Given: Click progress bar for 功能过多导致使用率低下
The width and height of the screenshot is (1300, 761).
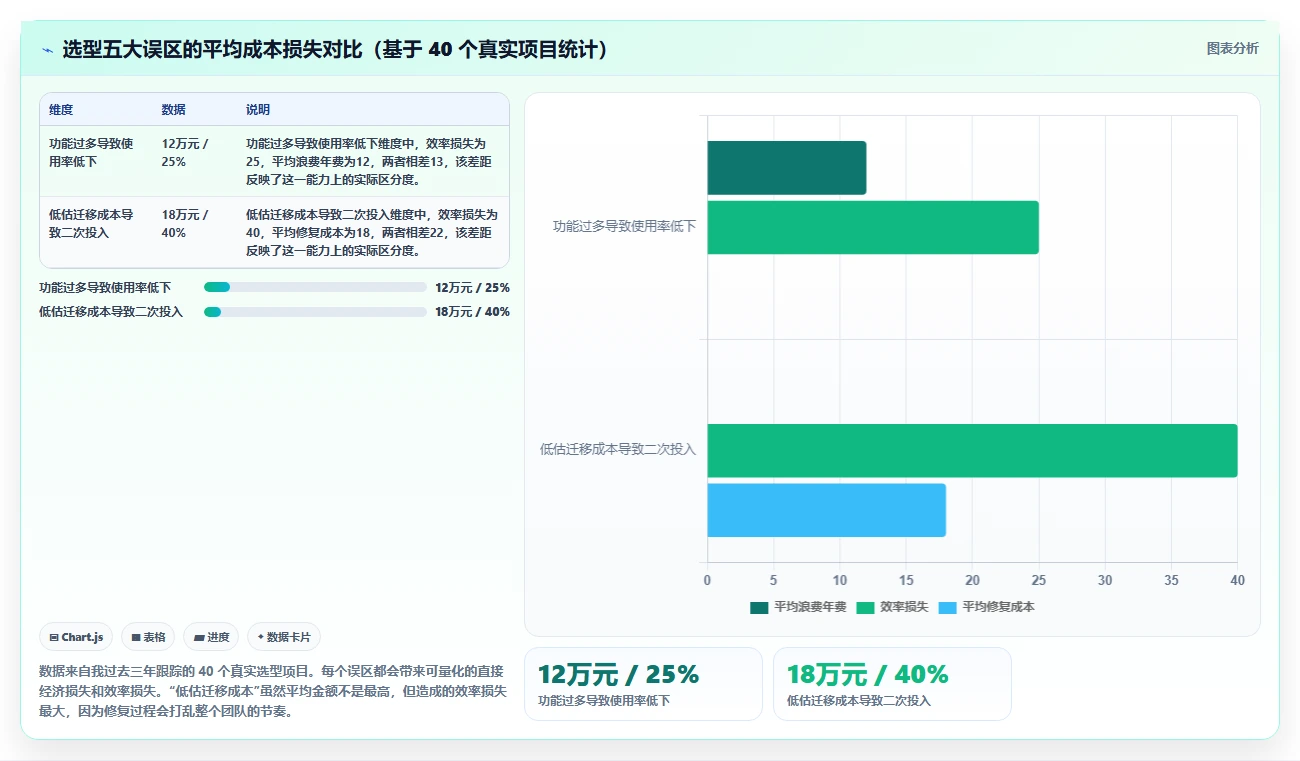Looking at the screenshot, I should pos(315,287).
